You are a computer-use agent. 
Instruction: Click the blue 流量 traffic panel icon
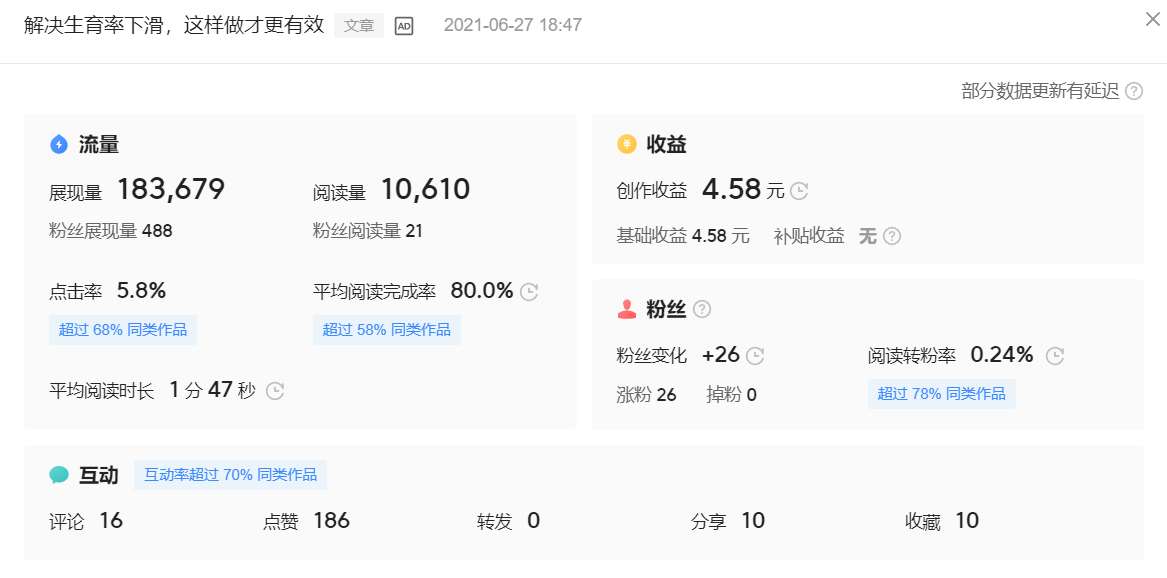[x=58, y=144]
